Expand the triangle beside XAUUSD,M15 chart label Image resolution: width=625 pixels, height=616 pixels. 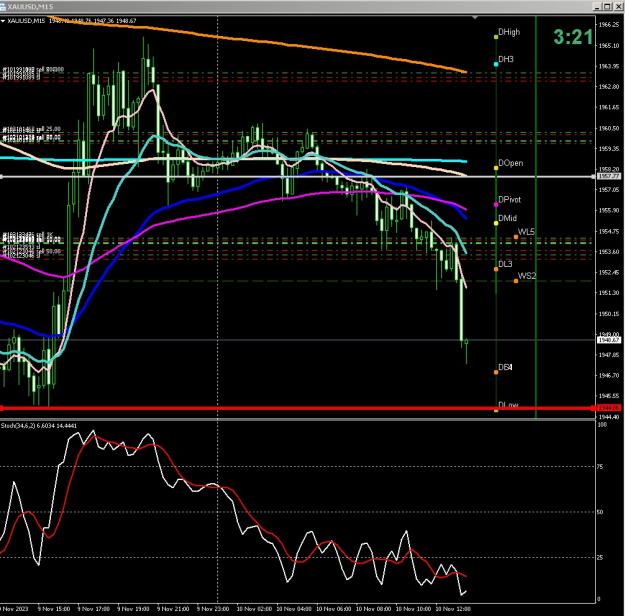coord(2,21)
